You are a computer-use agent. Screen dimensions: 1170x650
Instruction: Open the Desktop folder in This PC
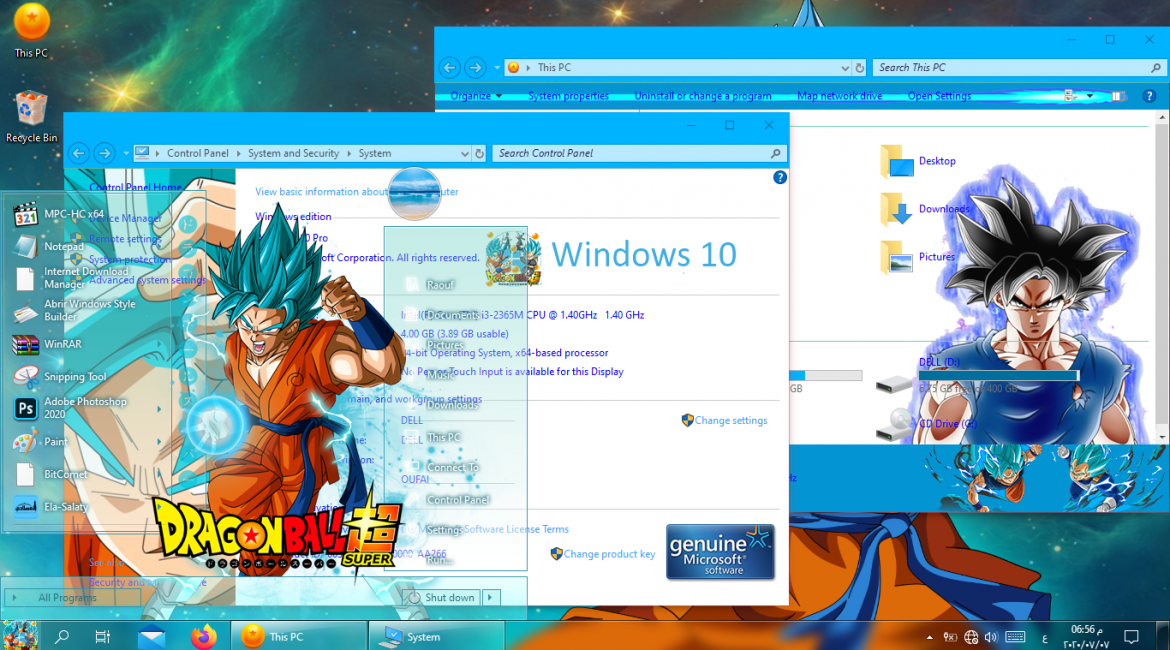(x=918, y=161)
